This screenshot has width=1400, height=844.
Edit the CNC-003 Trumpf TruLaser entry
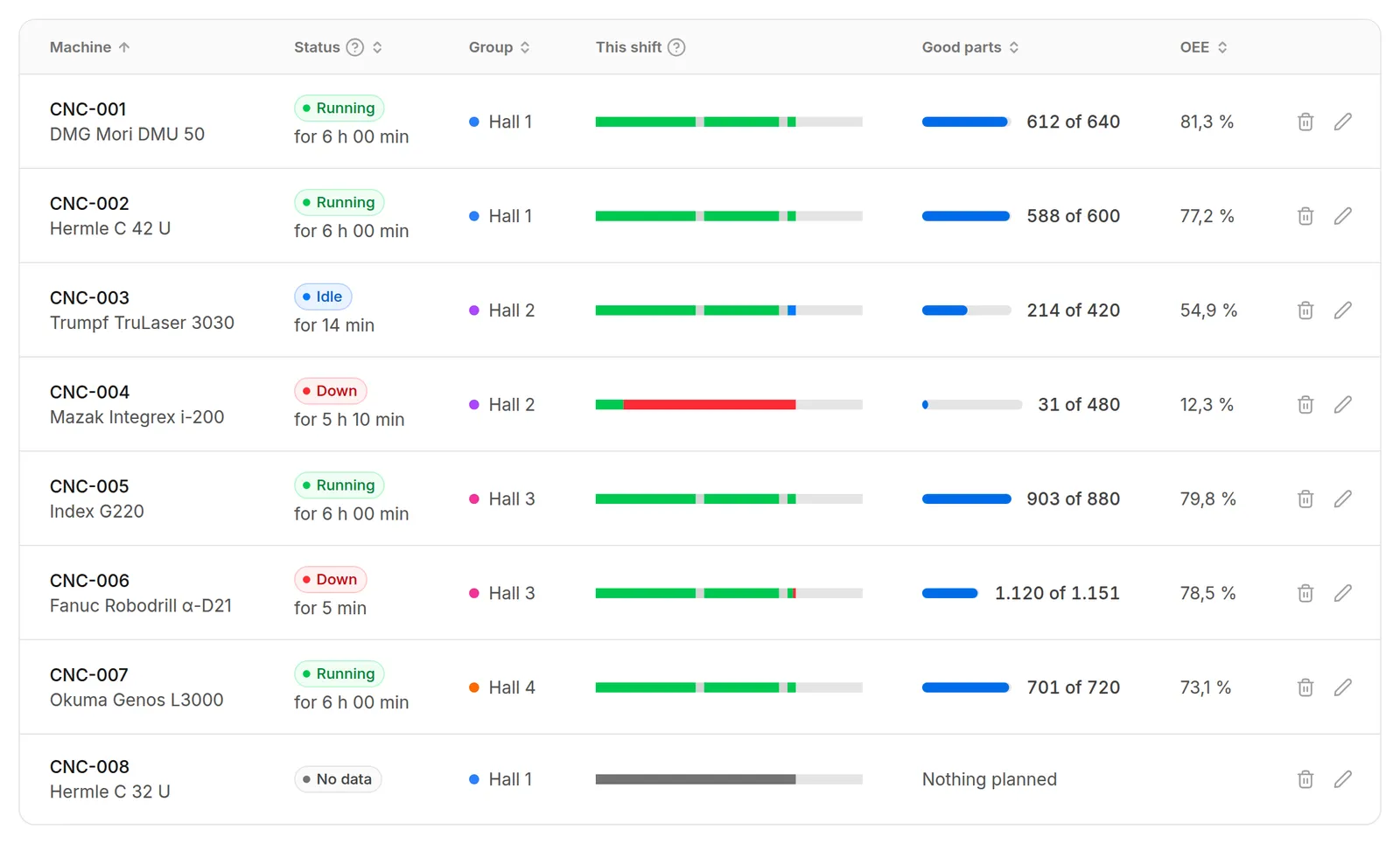tap(1342, 310)
